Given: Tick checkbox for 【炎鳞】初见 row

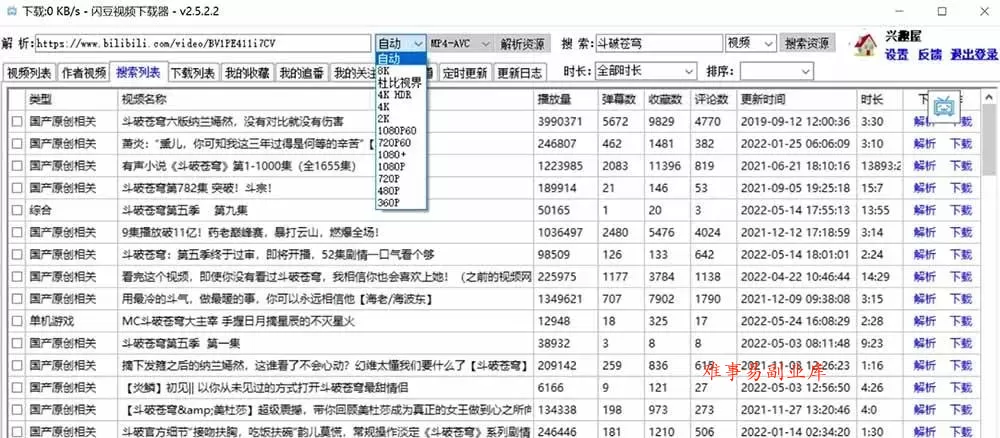Looking at the screenshot, I should pyautogui.click(x=17, y=388).
